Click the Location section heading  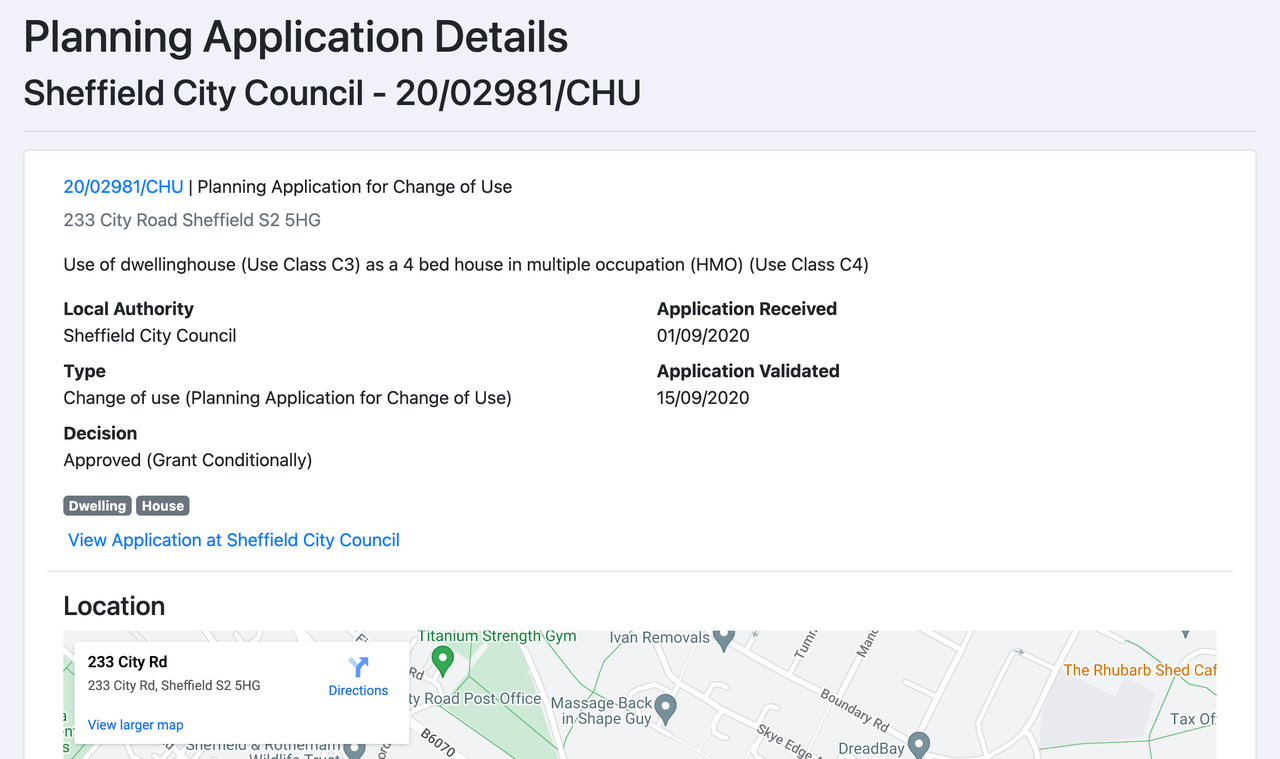[114, 607]
